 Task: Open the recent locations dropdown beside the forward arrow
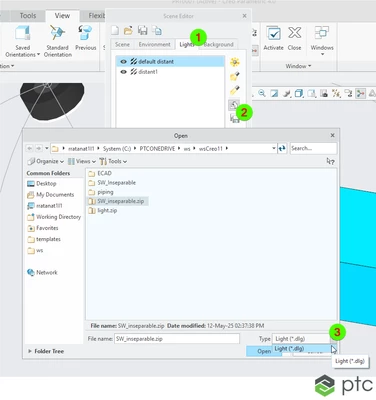tap(47, 148)
